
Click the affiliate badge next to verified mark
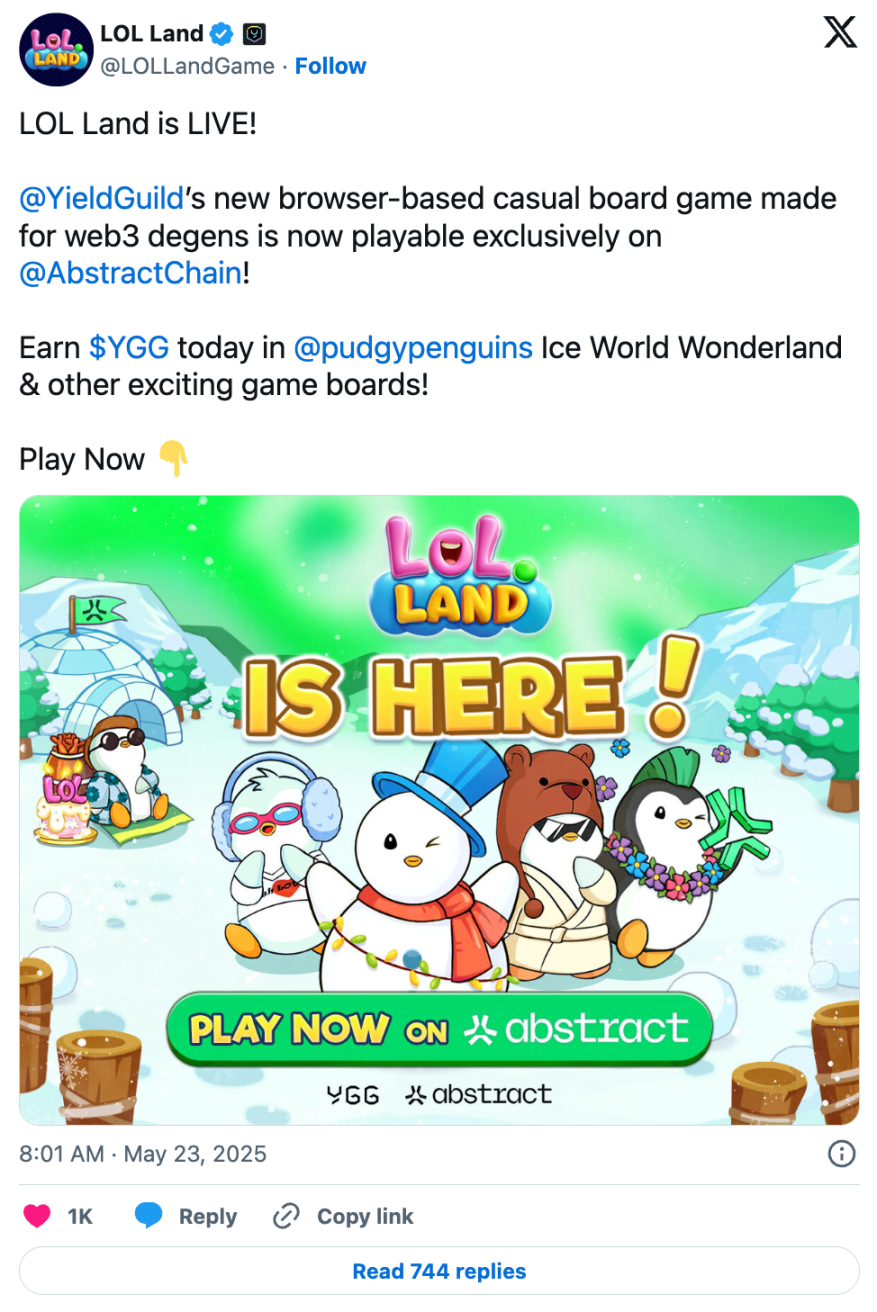click(255, 34)
